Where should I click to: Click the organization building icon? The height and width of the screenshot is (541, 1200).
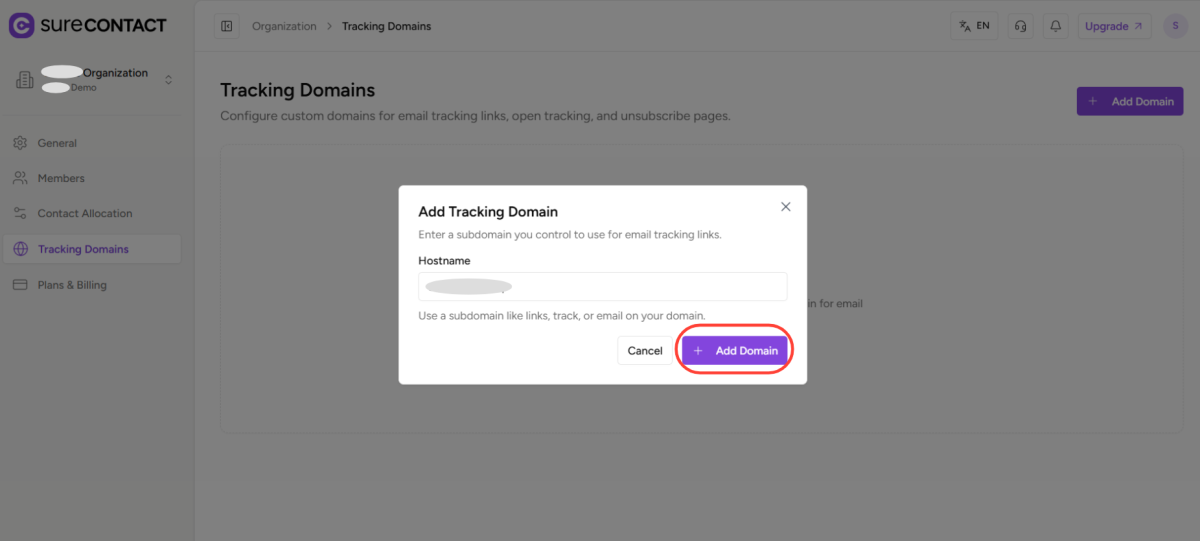pyautogui.click(x=25, y=80)
